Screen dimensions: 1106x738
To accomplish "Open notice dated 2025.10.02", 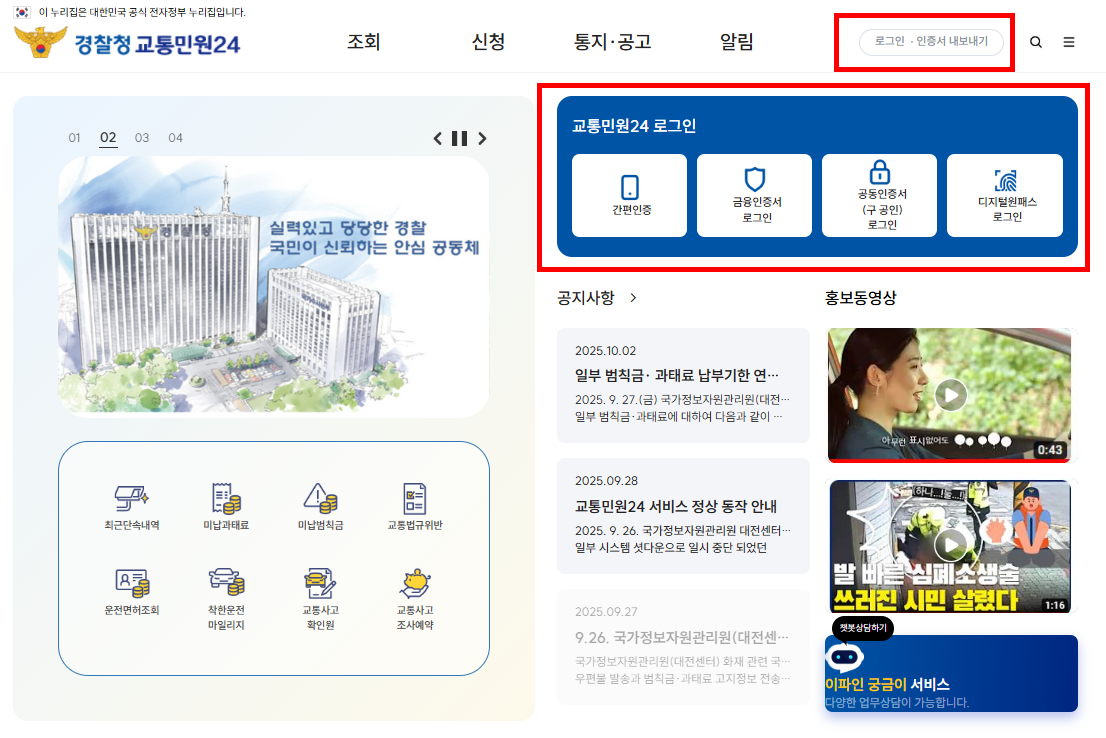I will 683,385.
